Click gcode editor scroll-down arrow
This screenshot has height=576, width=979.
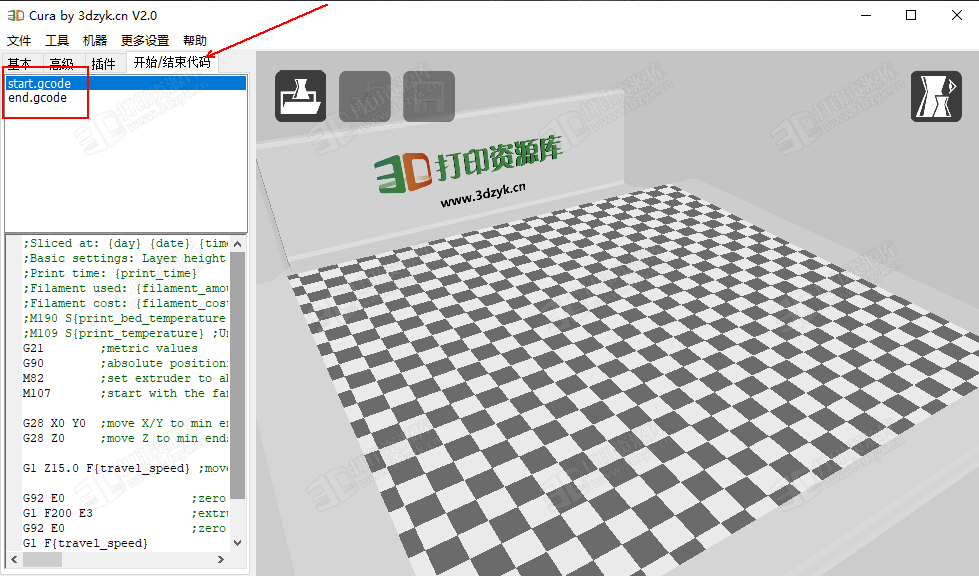click(238, 542)
